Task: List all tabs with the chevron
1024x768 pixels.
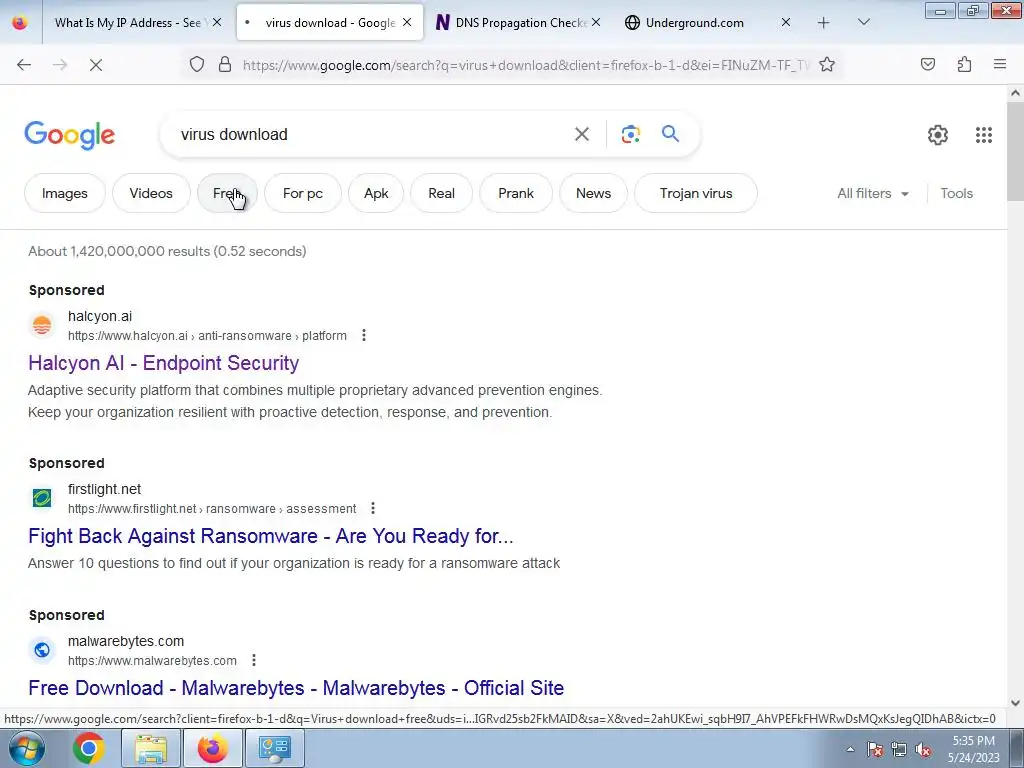Action: (x=863, y=22)
